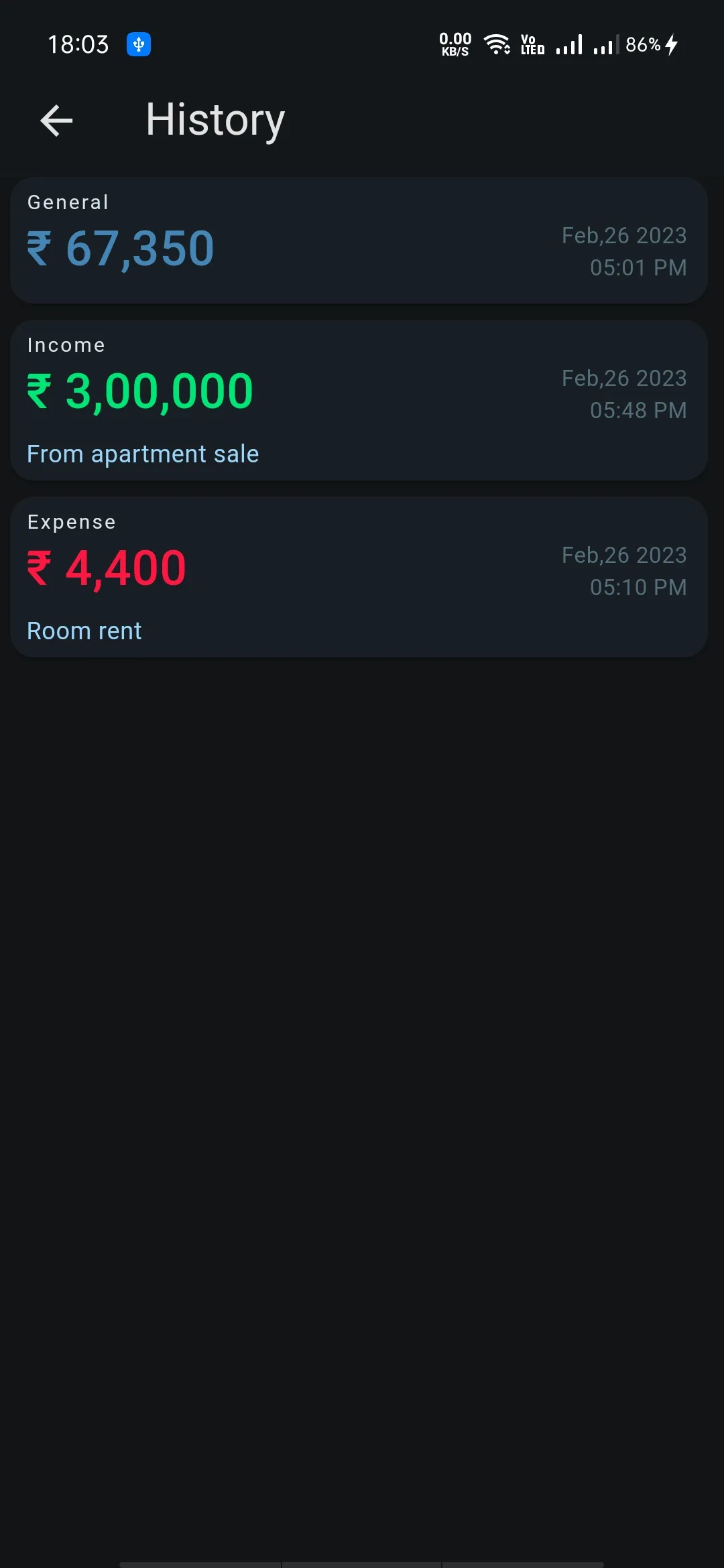724x1568 pixels.
Task: Tap the "Room rent" note
Action: coord(84,631)
